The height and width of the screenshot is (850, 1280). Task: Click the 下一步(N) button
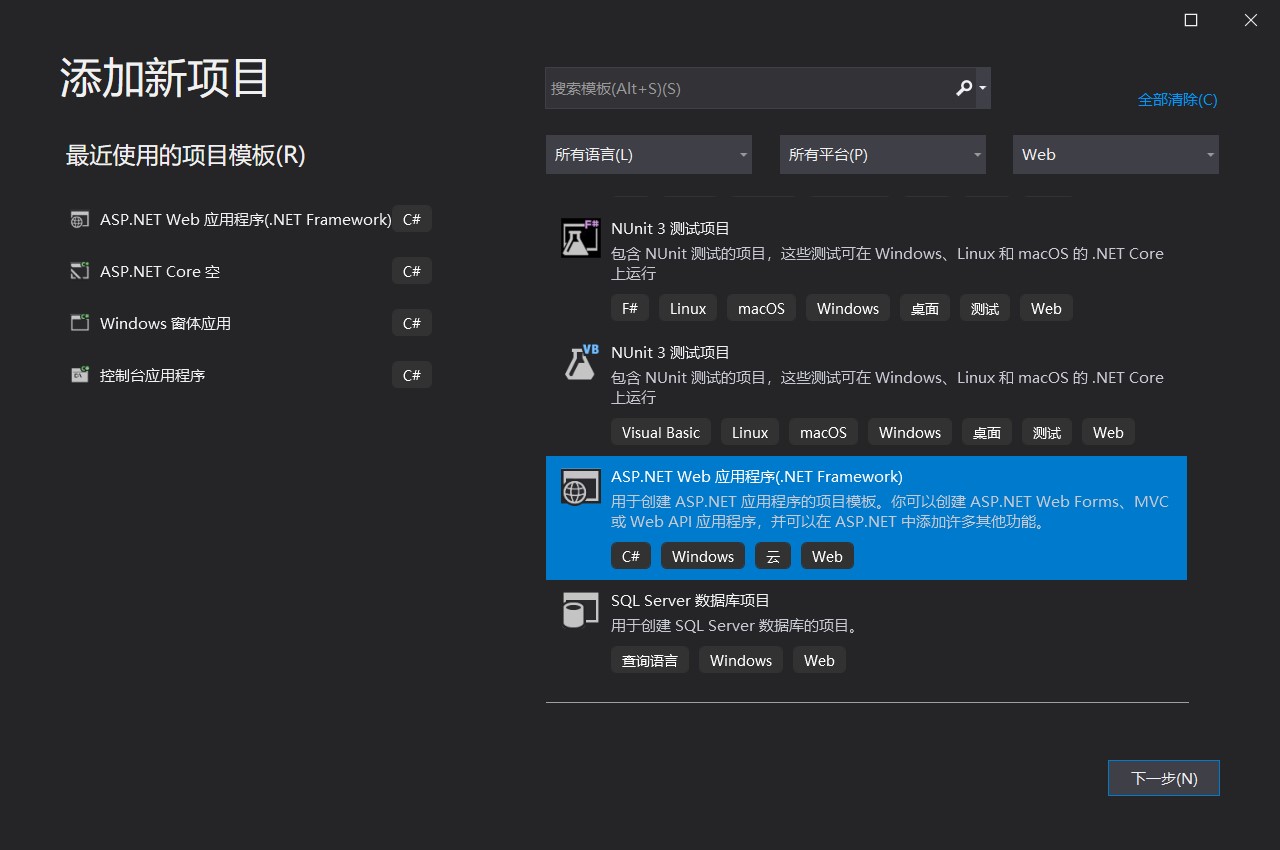(x=1164, y=778)
